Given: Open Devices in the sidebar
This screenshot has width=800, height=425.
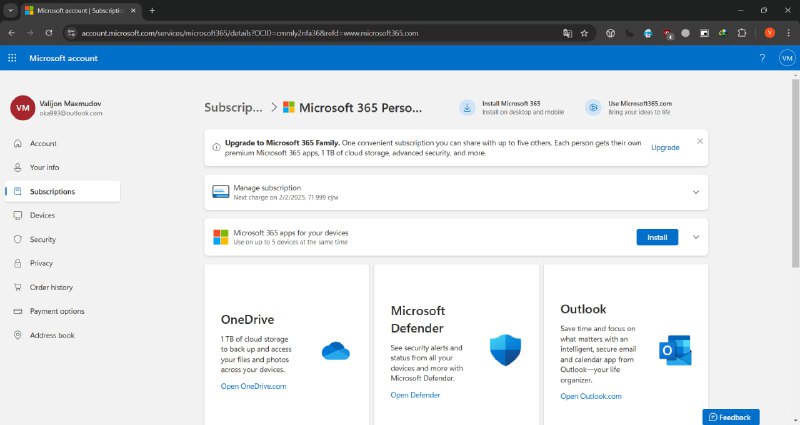Looking at the screenshot, I should point(62,215).
